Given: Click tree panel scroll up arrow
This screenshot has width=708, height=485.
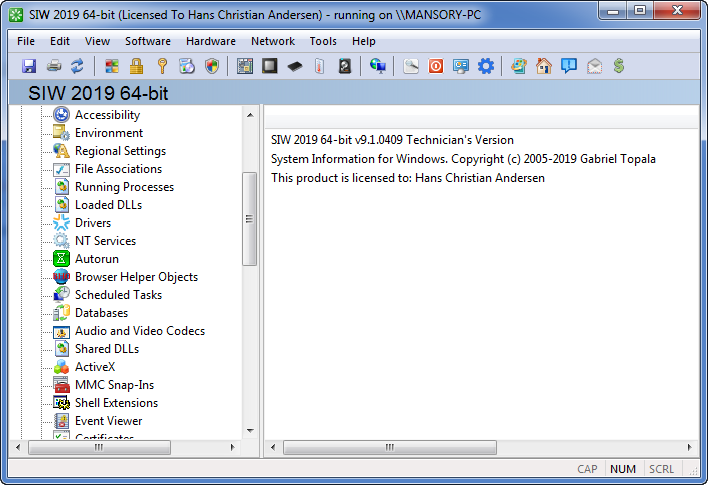Looking at the screenshot, I should pos(250,116).
